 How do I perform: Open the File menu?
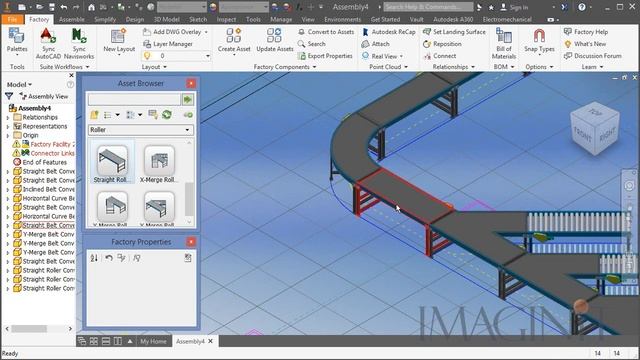13,19
